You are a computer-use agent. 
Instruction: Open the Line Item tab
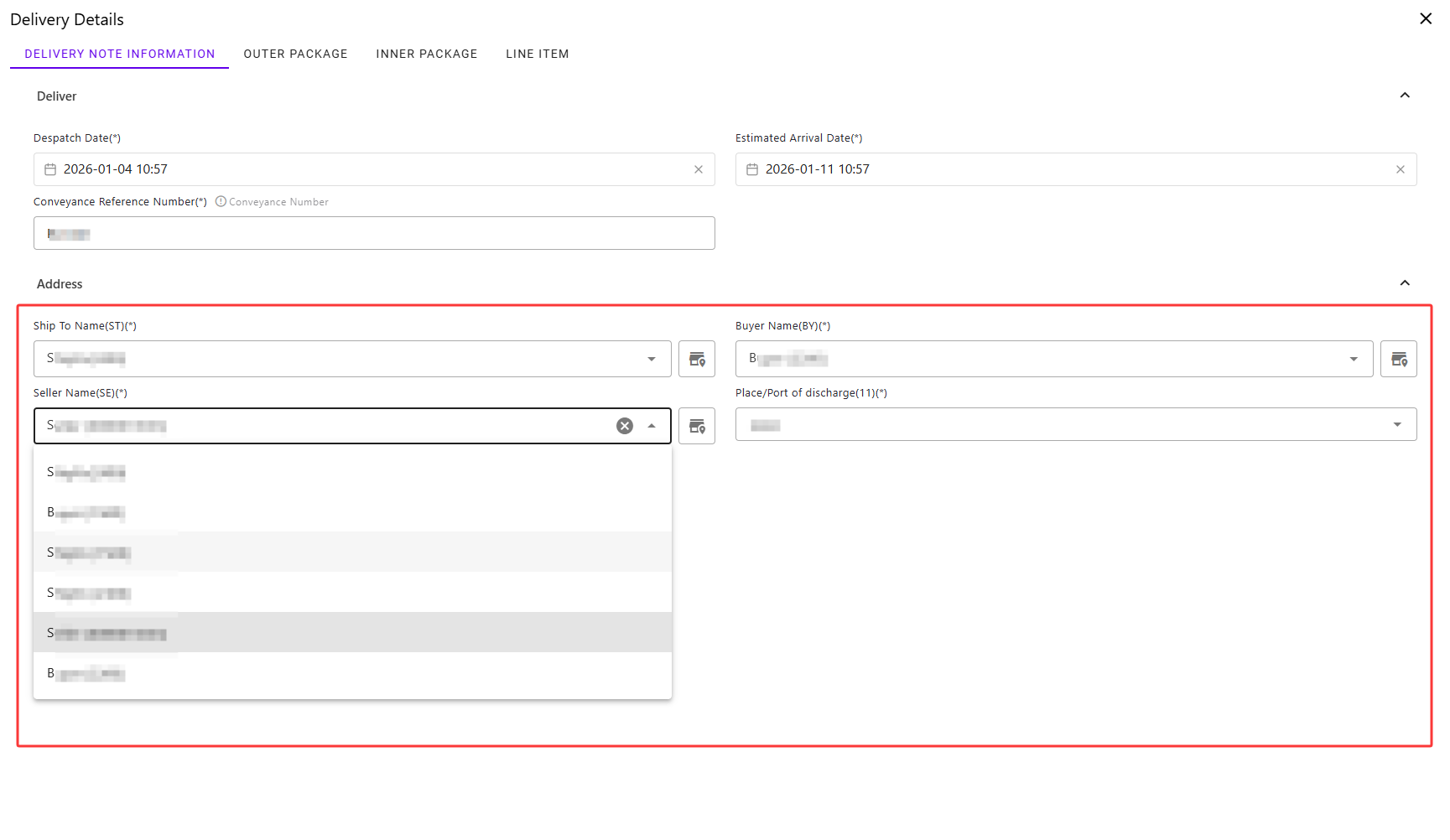point(537,54)
